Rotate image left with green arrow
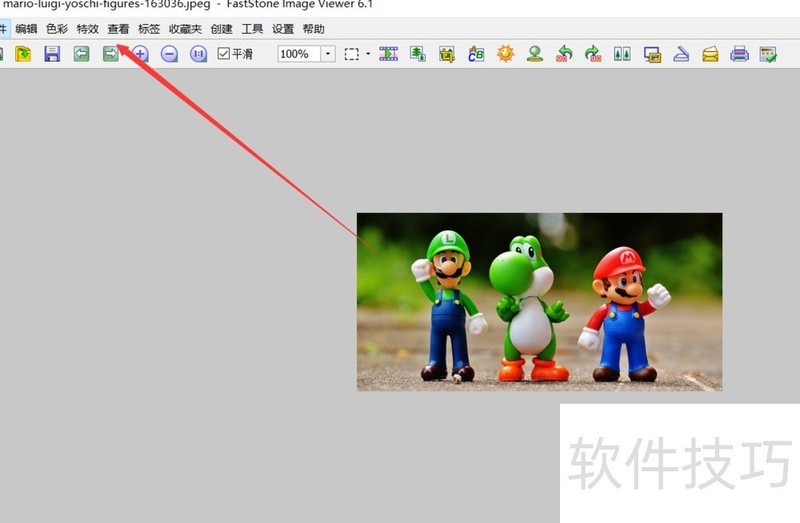 (x=564, y=54)
